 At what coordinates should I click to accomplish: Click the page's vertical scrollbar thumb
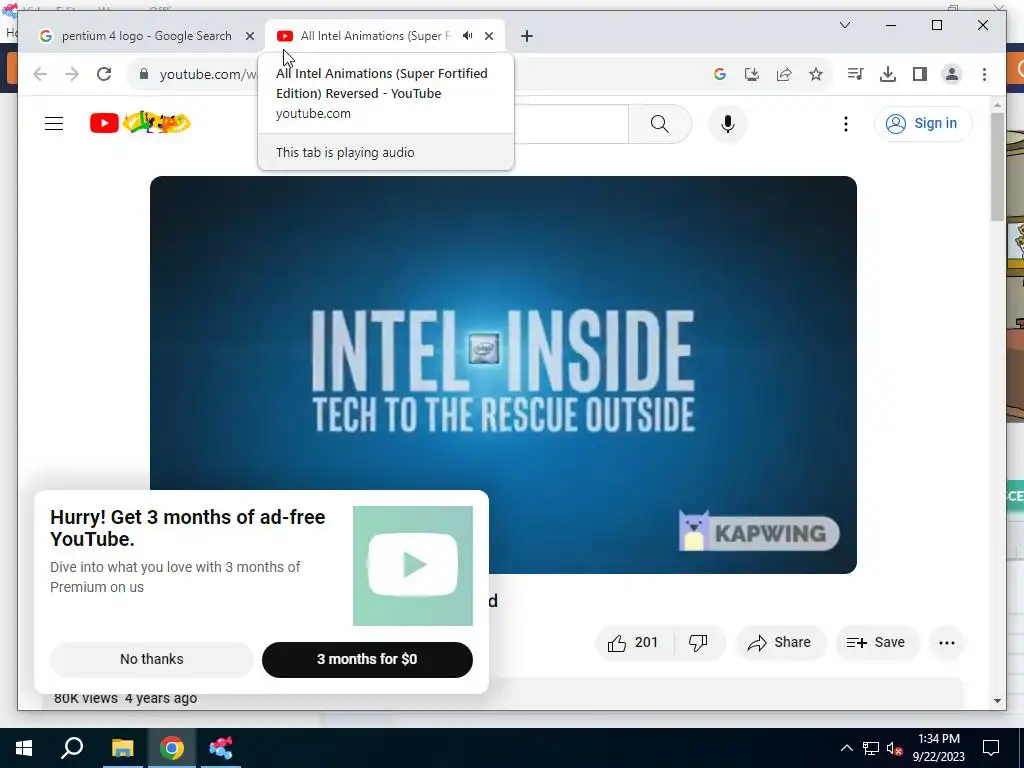[x=997, y=167]
